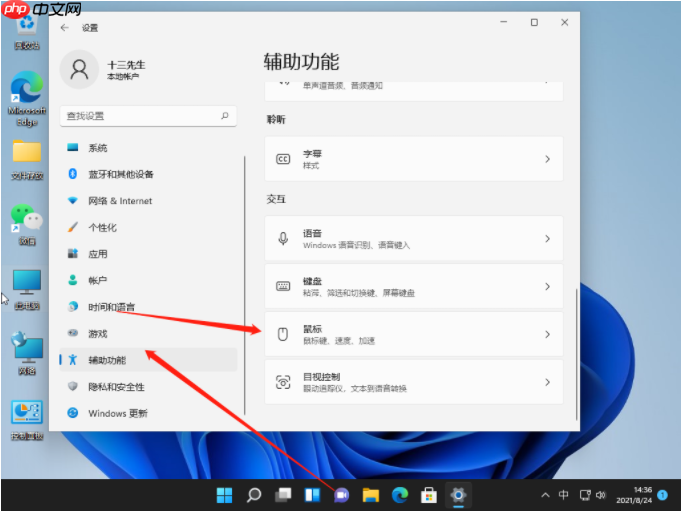The height and width of the screenshot is (512, 682).
Task: Open Windows 更新 settings
Action: 148,413
